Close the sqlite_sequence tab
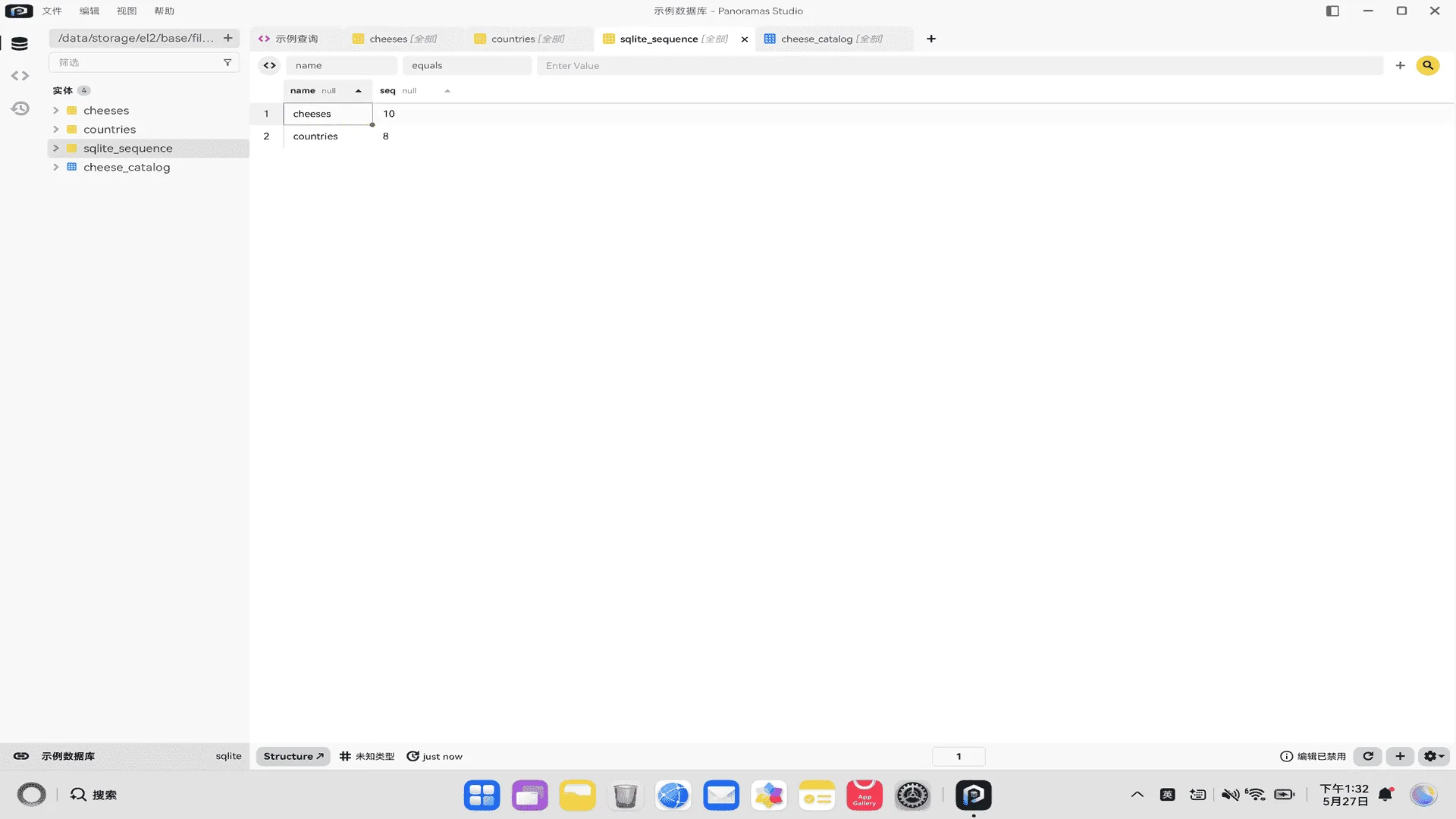The height and width of the screenshot is (819, 1456). pyautogui.click(x=744, y=39)
